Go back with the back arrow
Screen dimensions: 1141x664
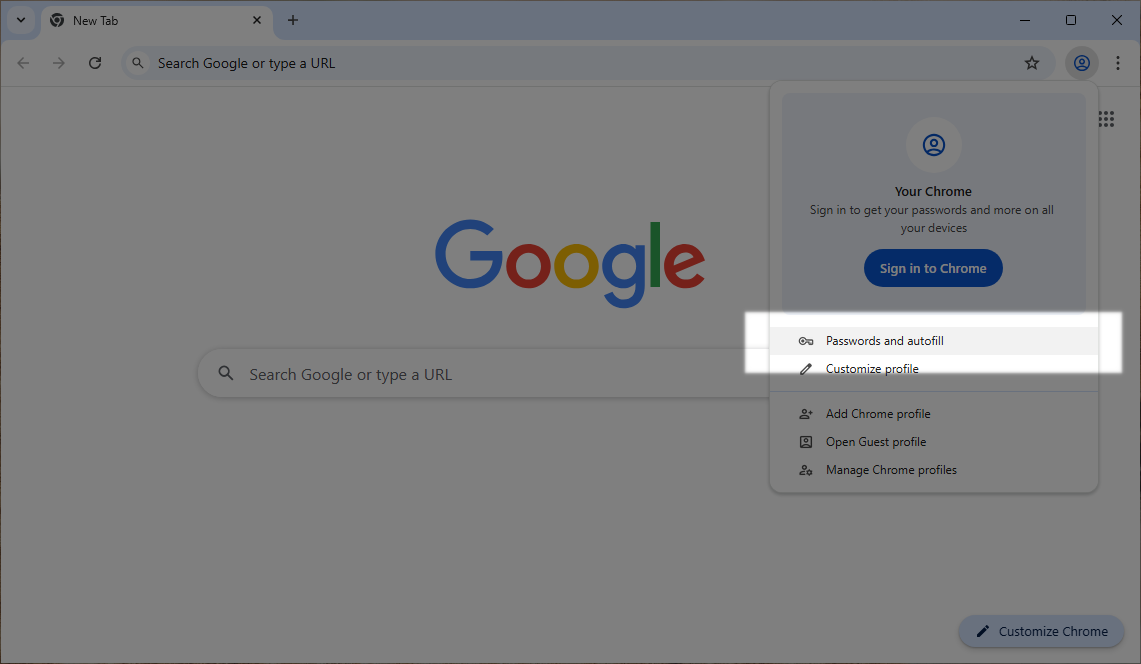point(23,63)
